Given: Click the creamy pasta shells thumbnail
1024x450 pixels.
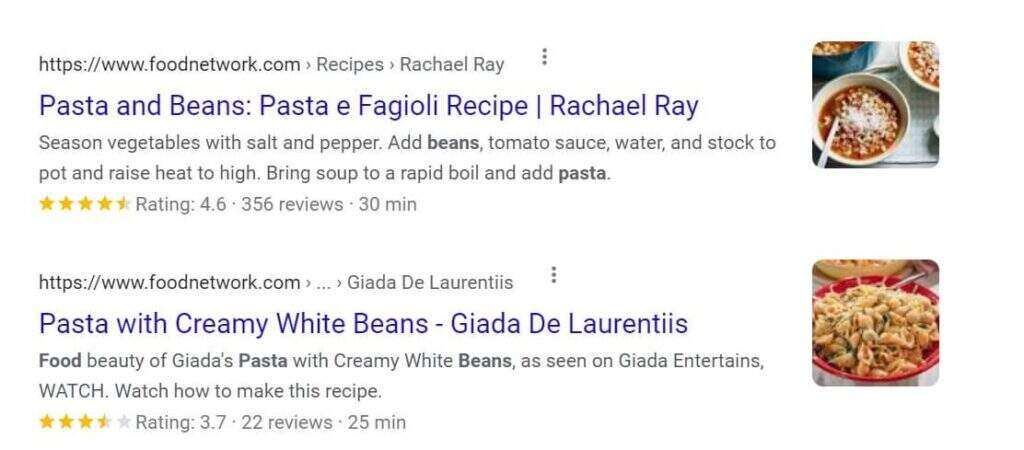Looking at the screenshot, I should point(875,323).
